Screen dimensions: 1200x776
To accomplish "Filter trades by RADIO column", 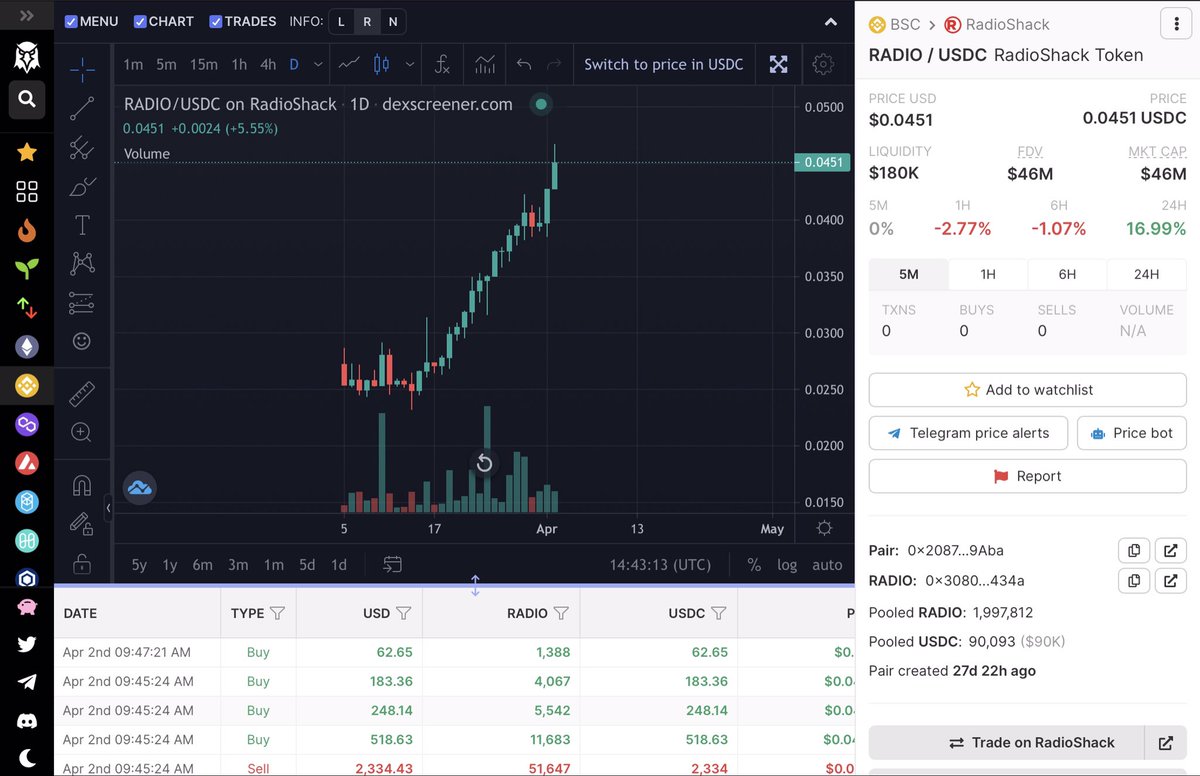I will (561, 613).
